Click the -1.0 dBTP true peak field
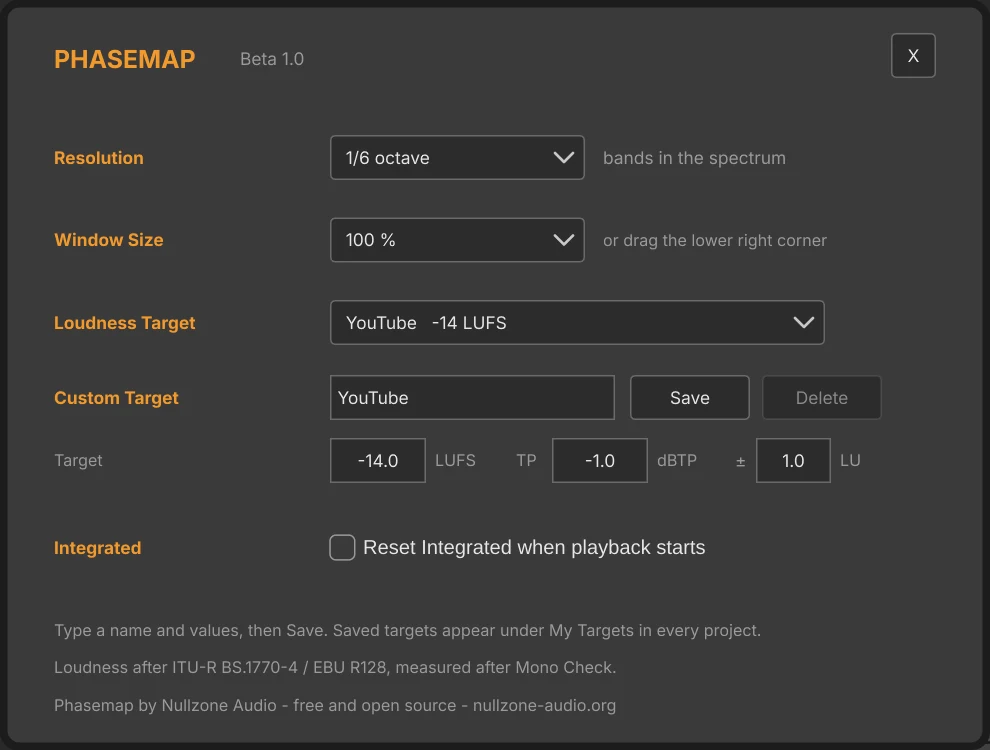Viewport: 990px width, 750px height. coord(600,460)
